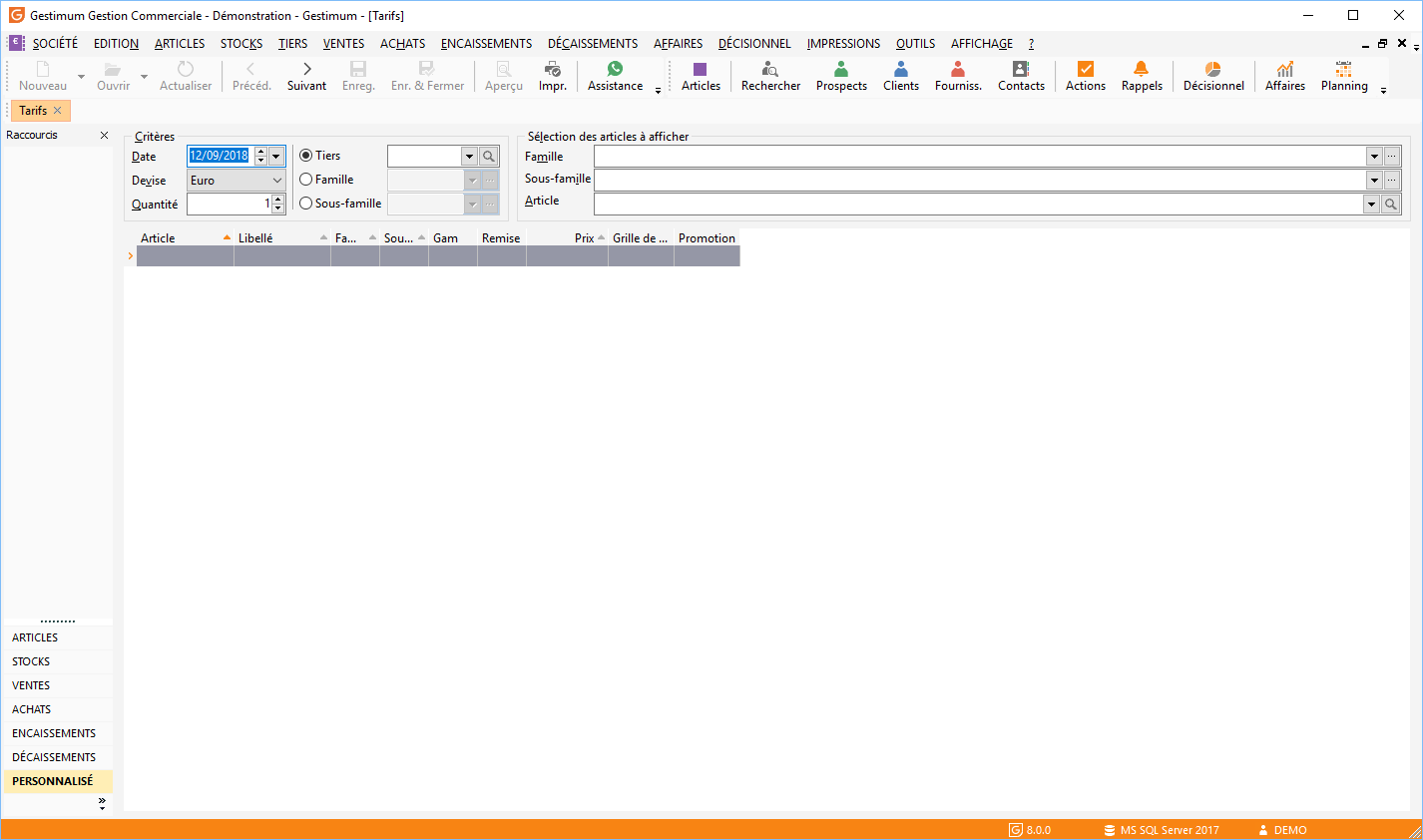
Task: Click the Sous-famille field ellipsis button
Action: (x=1392, y=180)
